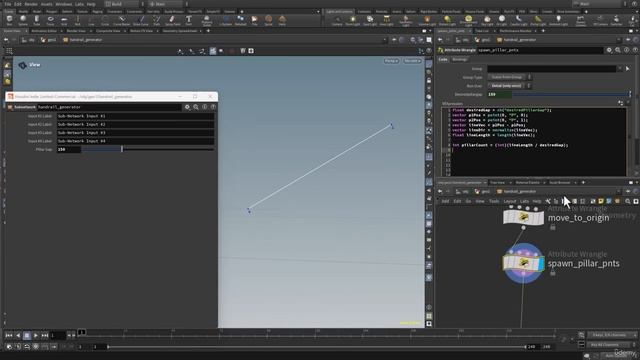Jump to last frame on playbar
The image size is (640, 360).
pos(44,335)
